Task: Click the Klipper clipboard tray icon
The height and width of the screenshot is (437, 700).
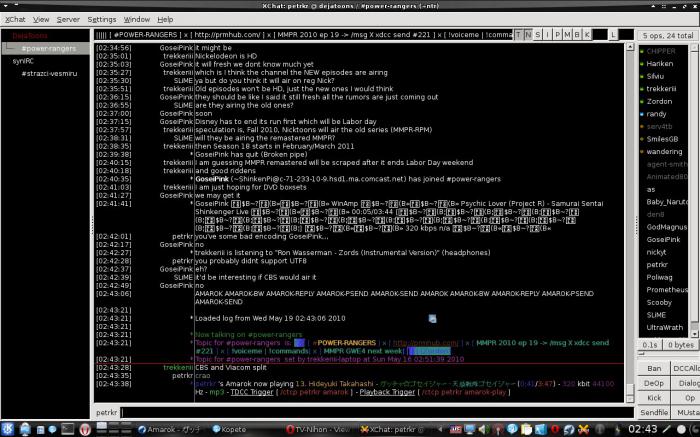Action: (526, 429)
